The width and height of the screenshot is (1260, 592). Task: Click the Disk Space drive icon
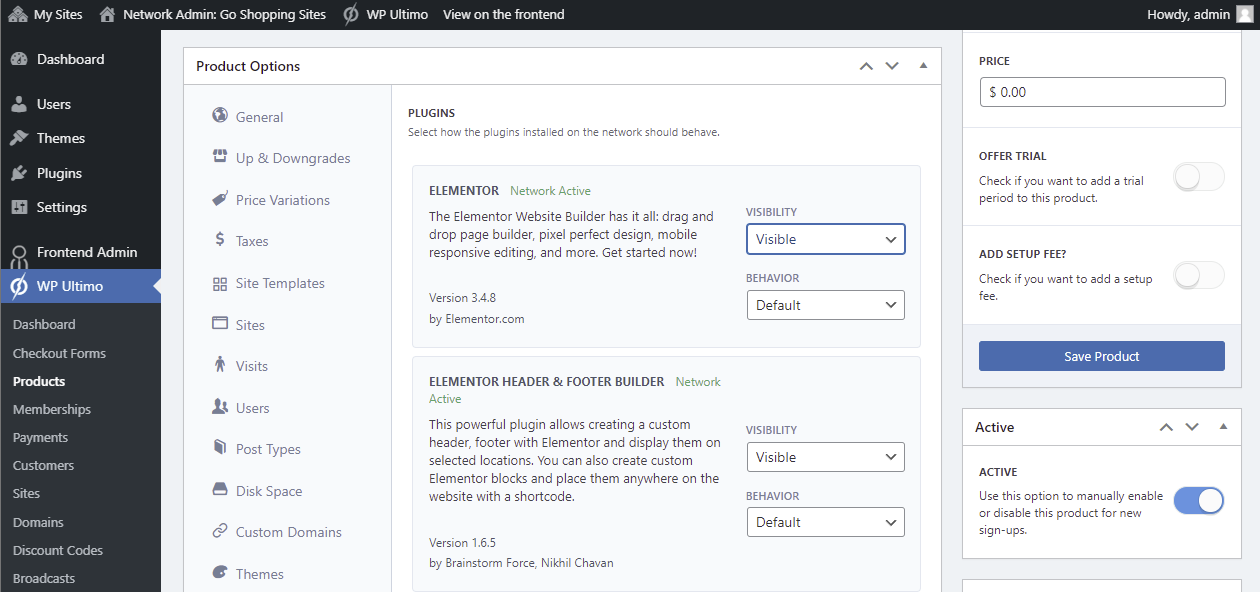(x=220, y=490)
